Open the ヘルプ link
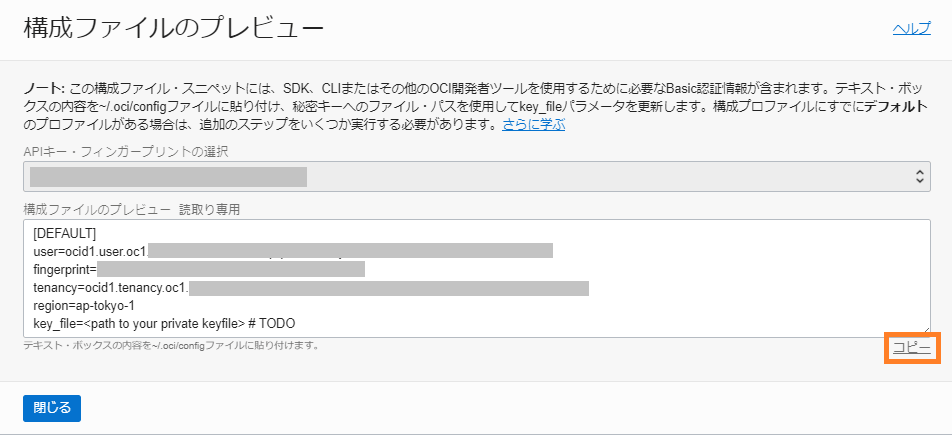Viewport: 952px width, 435px height. tap(911, 29)
